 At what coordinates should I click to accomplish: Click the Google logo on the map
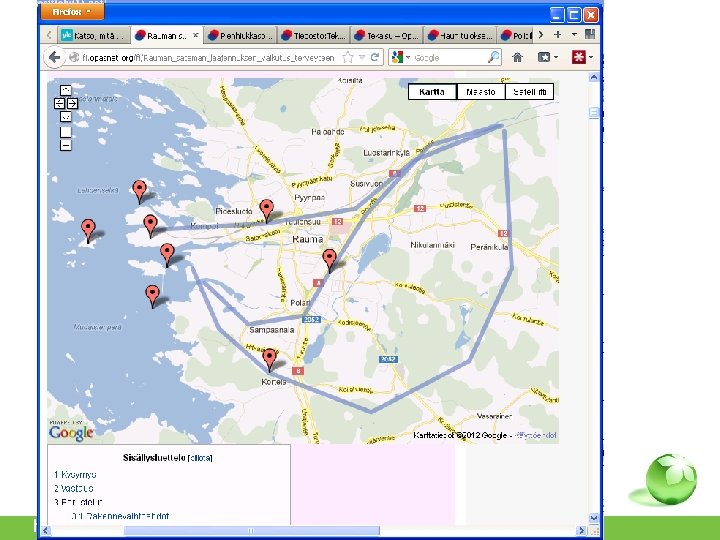point(71,433)
